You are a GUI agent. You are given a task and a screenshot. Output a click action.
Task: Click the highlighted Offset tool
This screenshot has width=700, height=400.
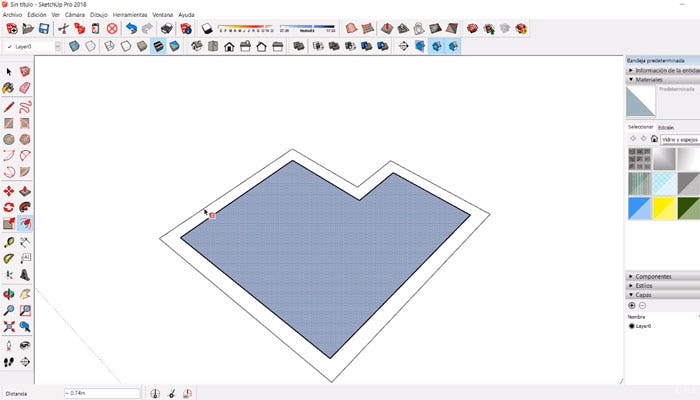(x=25, y=224)
